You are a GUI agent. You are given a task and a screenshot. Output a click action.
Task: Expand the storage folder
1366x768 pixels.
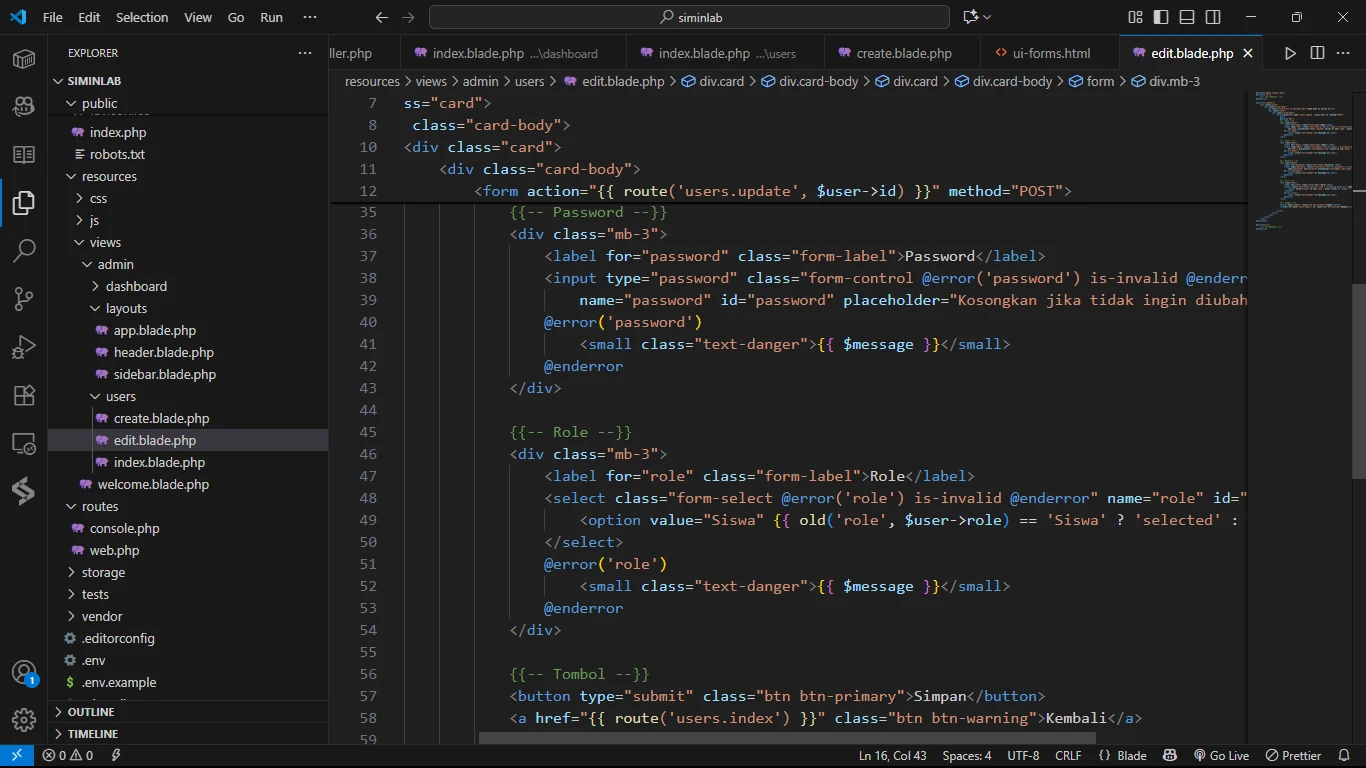103,572
